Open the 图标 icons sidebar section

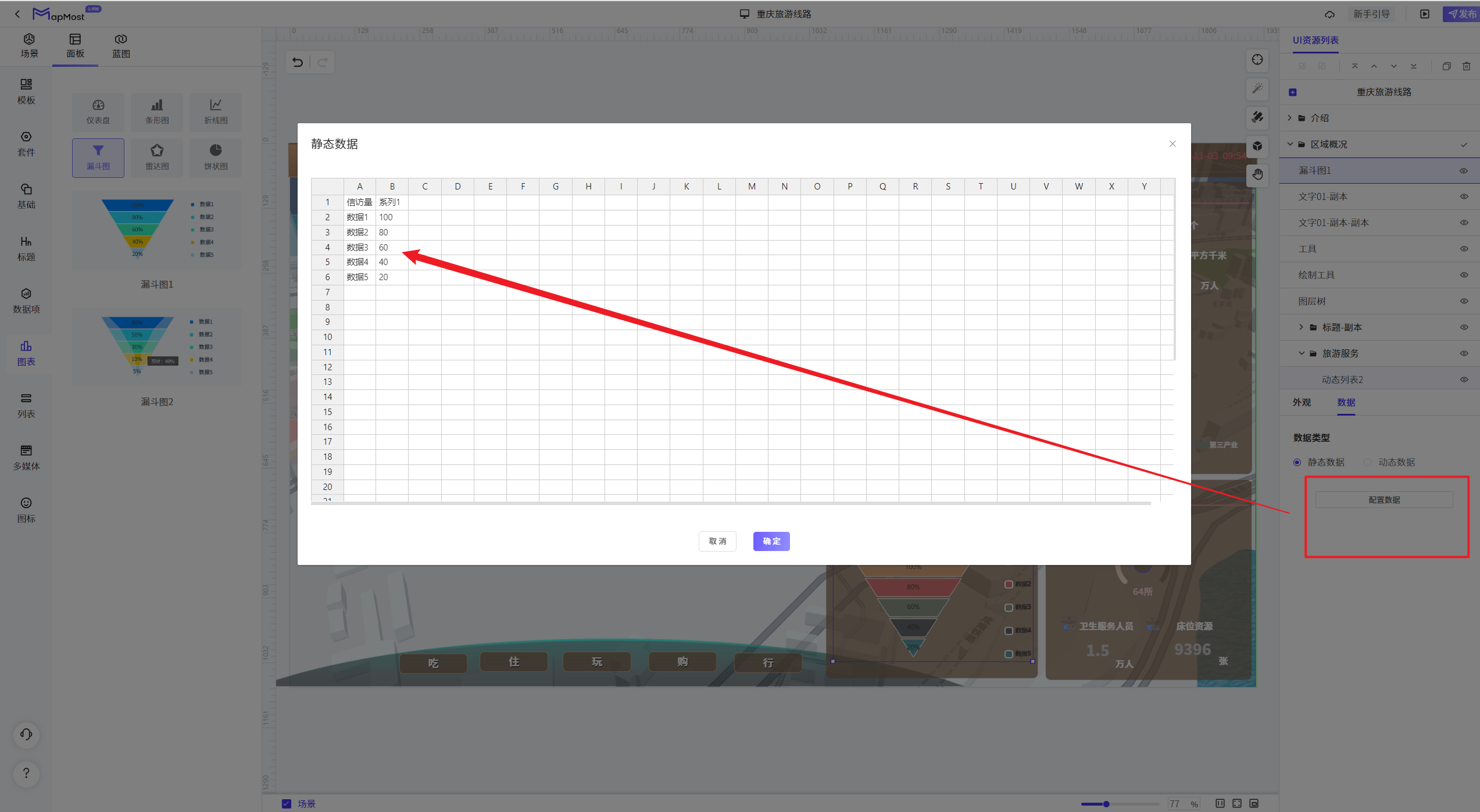point(26,510)
